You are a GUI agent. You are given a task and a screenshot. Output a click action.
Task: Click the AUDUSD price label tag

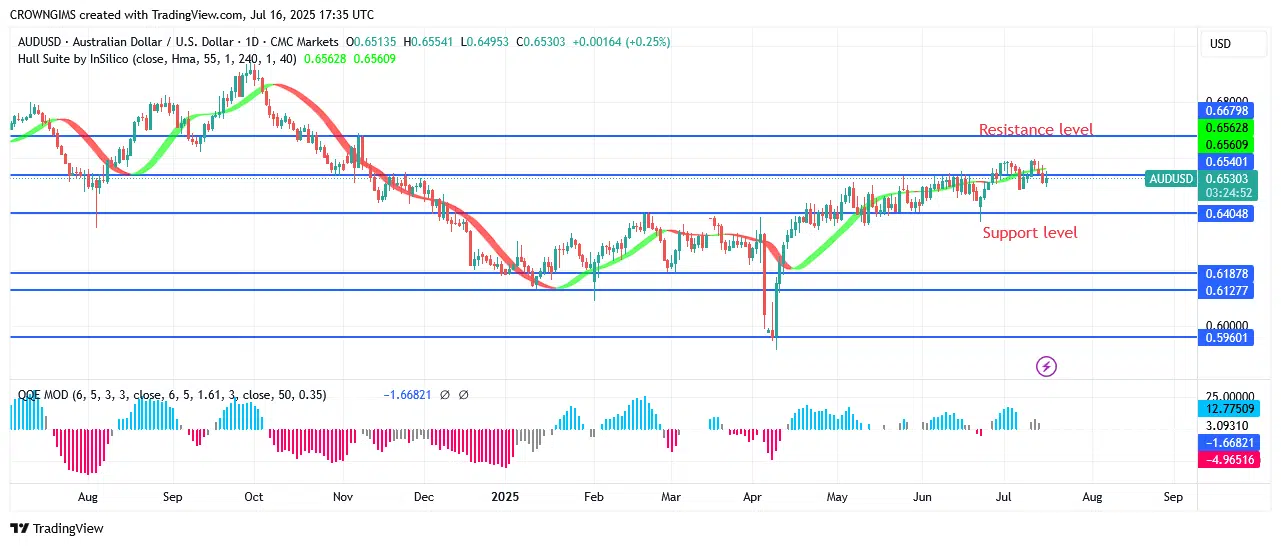pos(1171,179)
